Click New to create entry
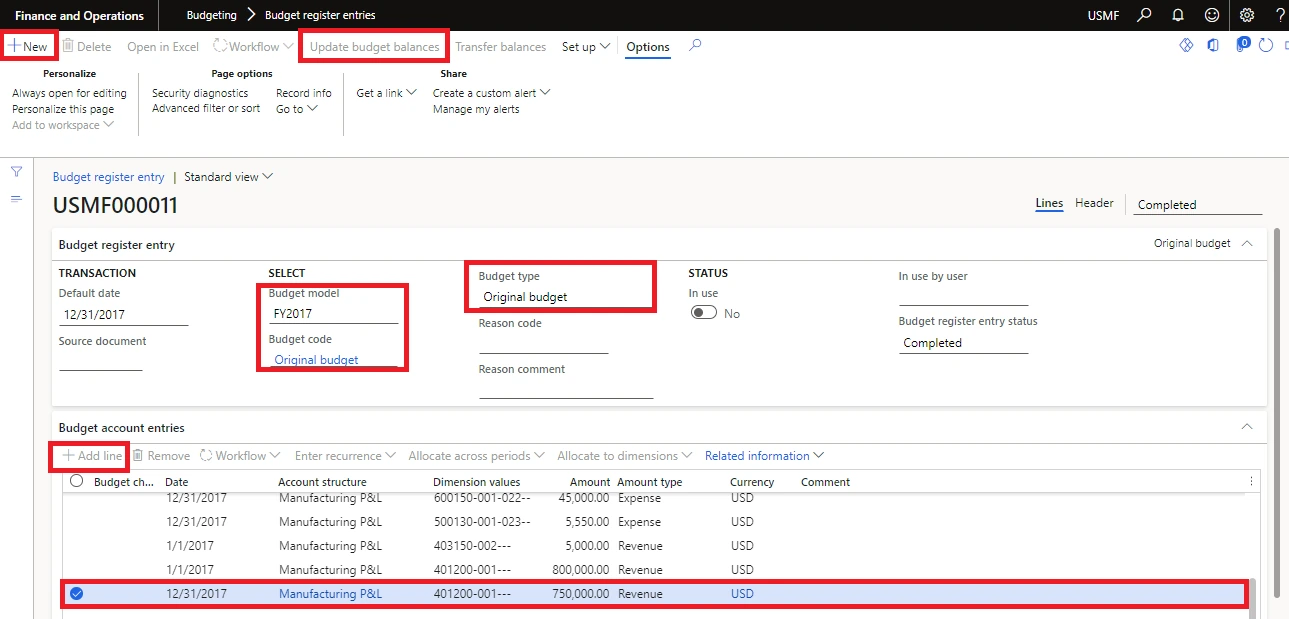This screenshot has height=619, width=1289. (x=29, y=47)
